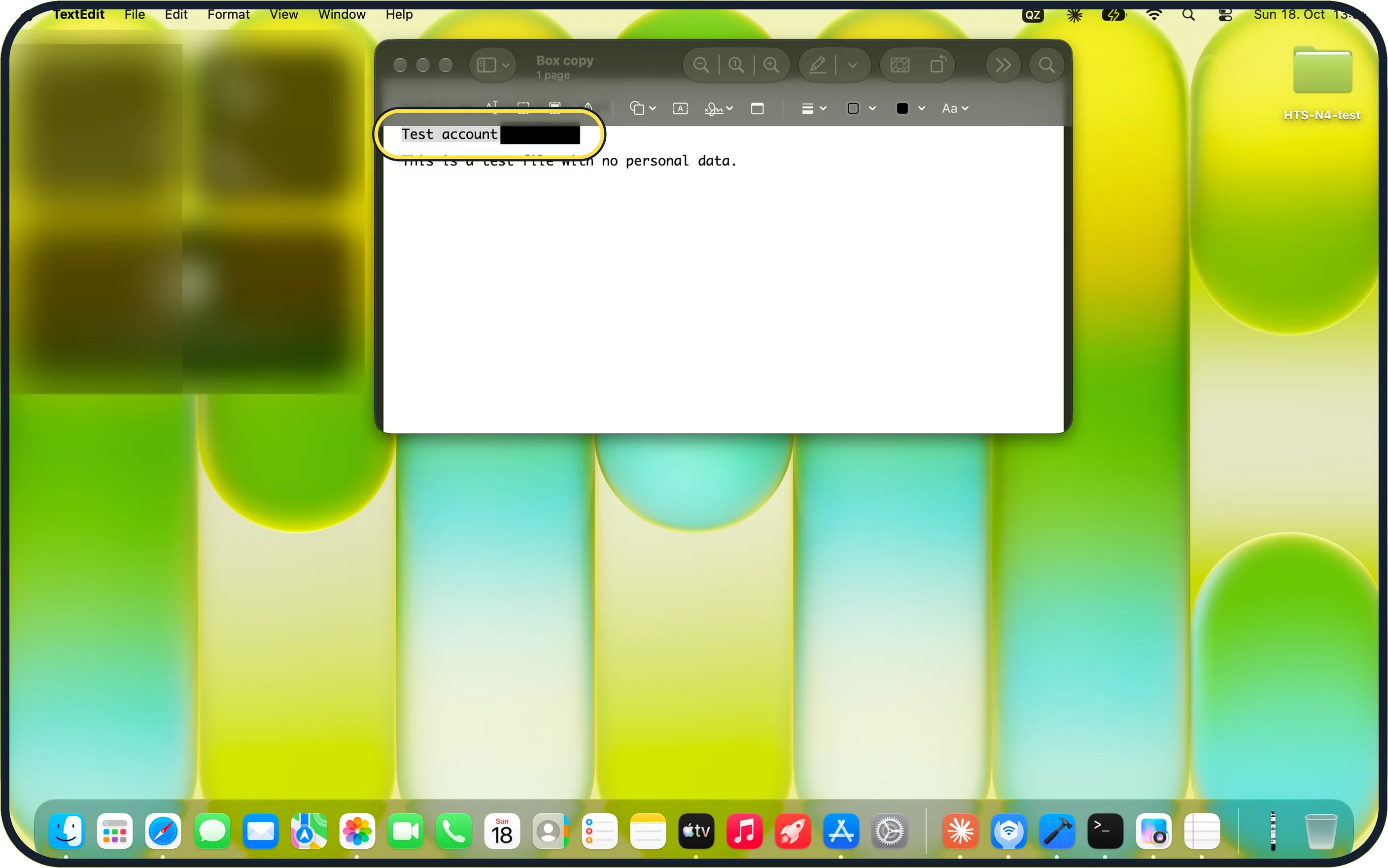Zoom out in the Preview toolbar
Viewport: 1388px width, 868px height.
[x=700, y=66]
